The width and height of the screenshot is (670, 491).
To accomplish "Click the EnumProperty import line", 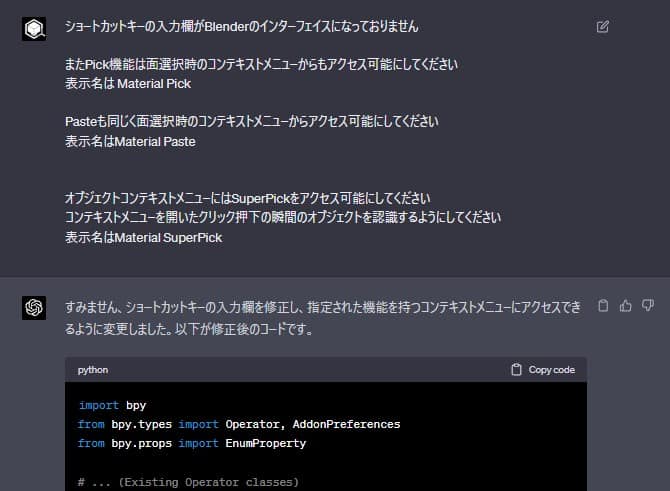I will 191,443.
